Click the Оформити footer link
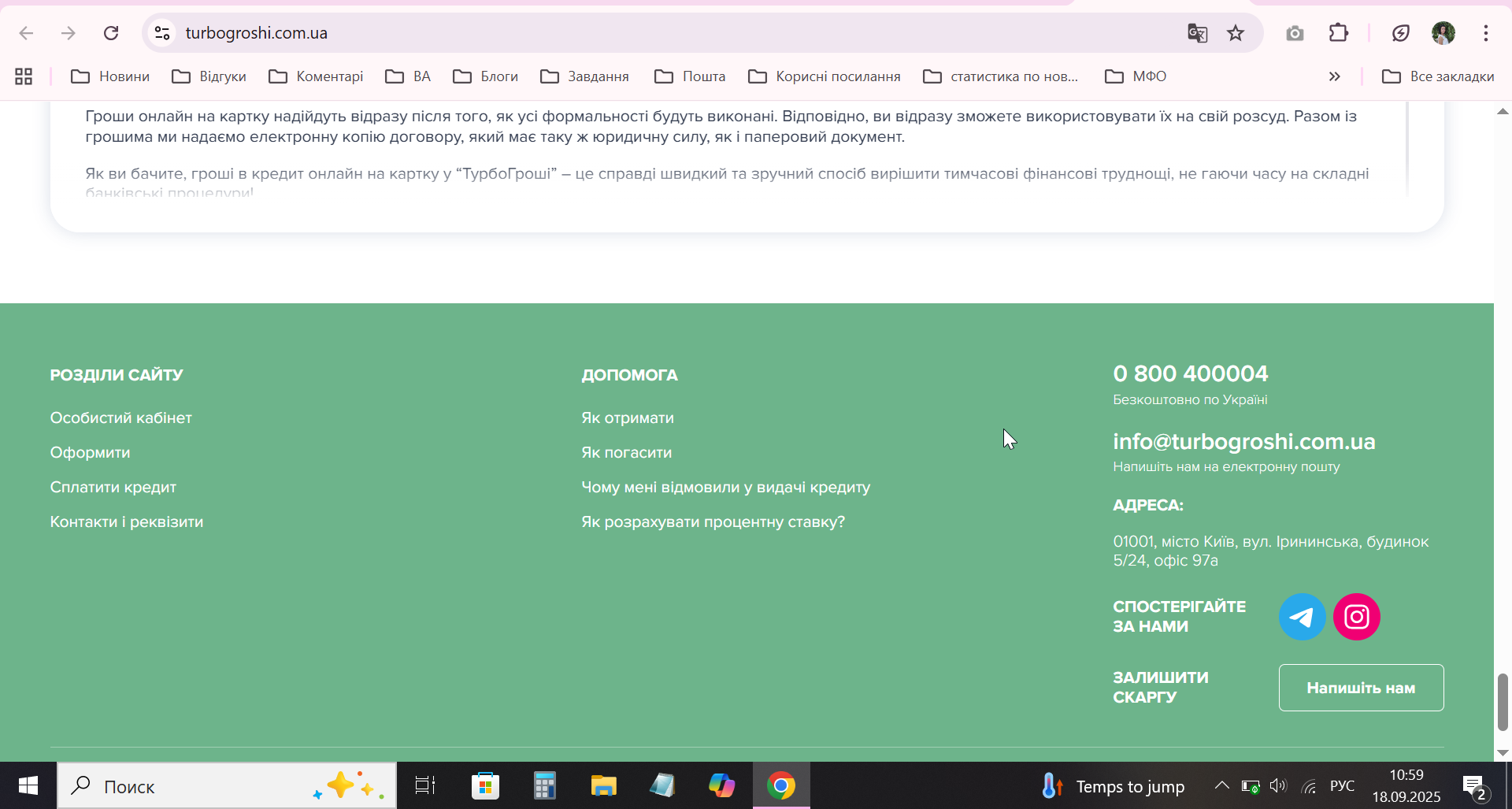The height and width of the screenshot is (809, 1512). 91,453
